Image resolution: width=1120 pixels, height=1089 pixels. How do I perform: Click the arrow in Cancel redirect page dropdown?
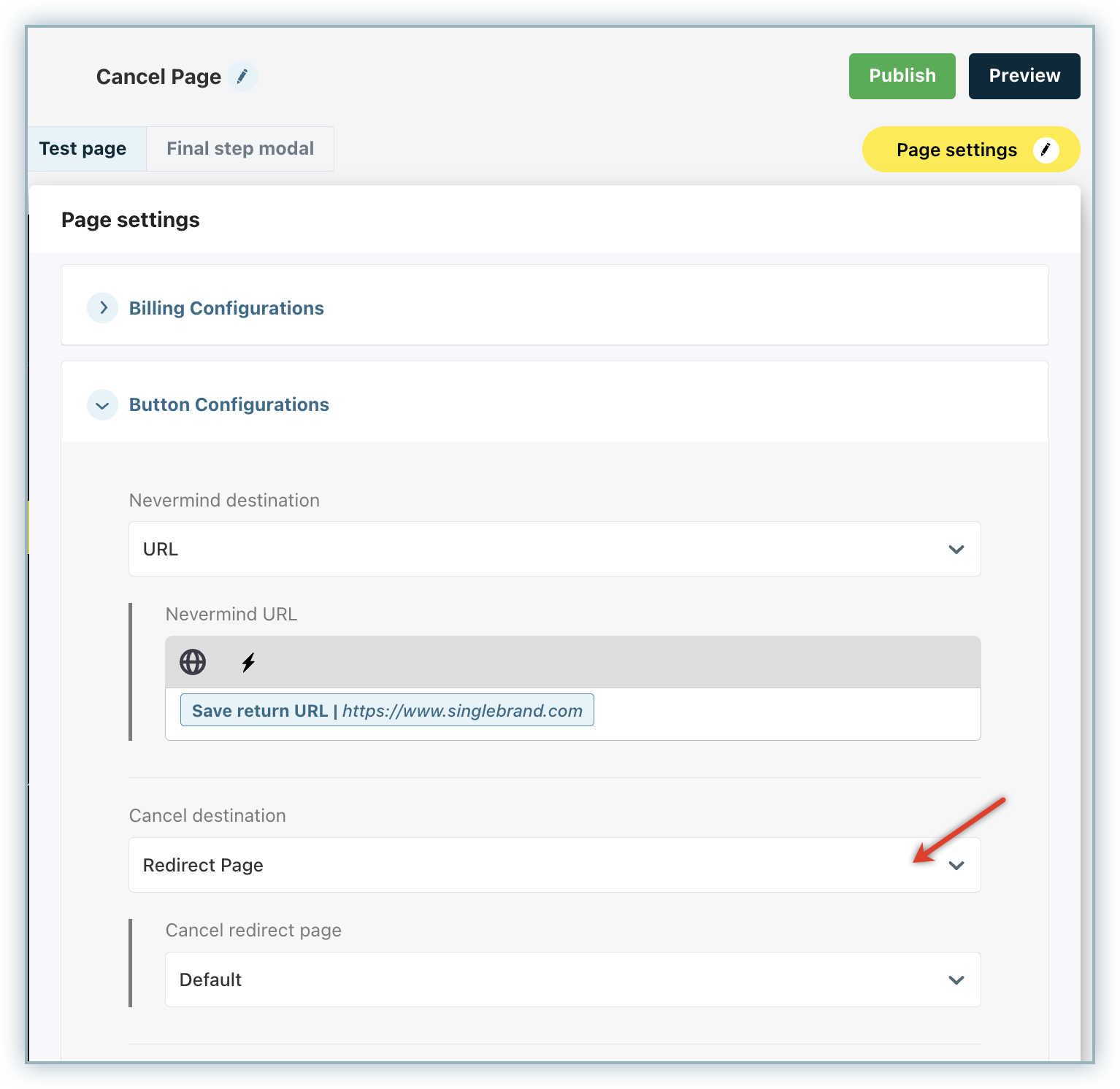pyautogui.click(x=956, y=980)
